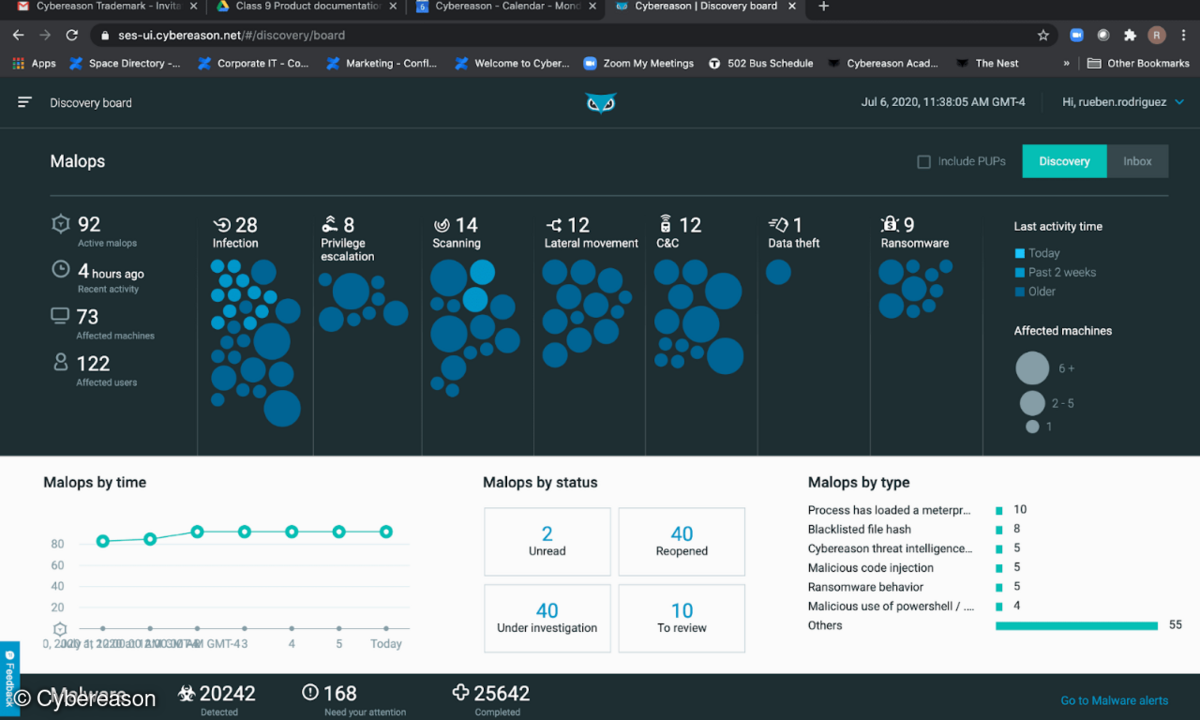Go back using browser back arrow
Viewport: 1200px width, 720px height.
coord(18,35)
